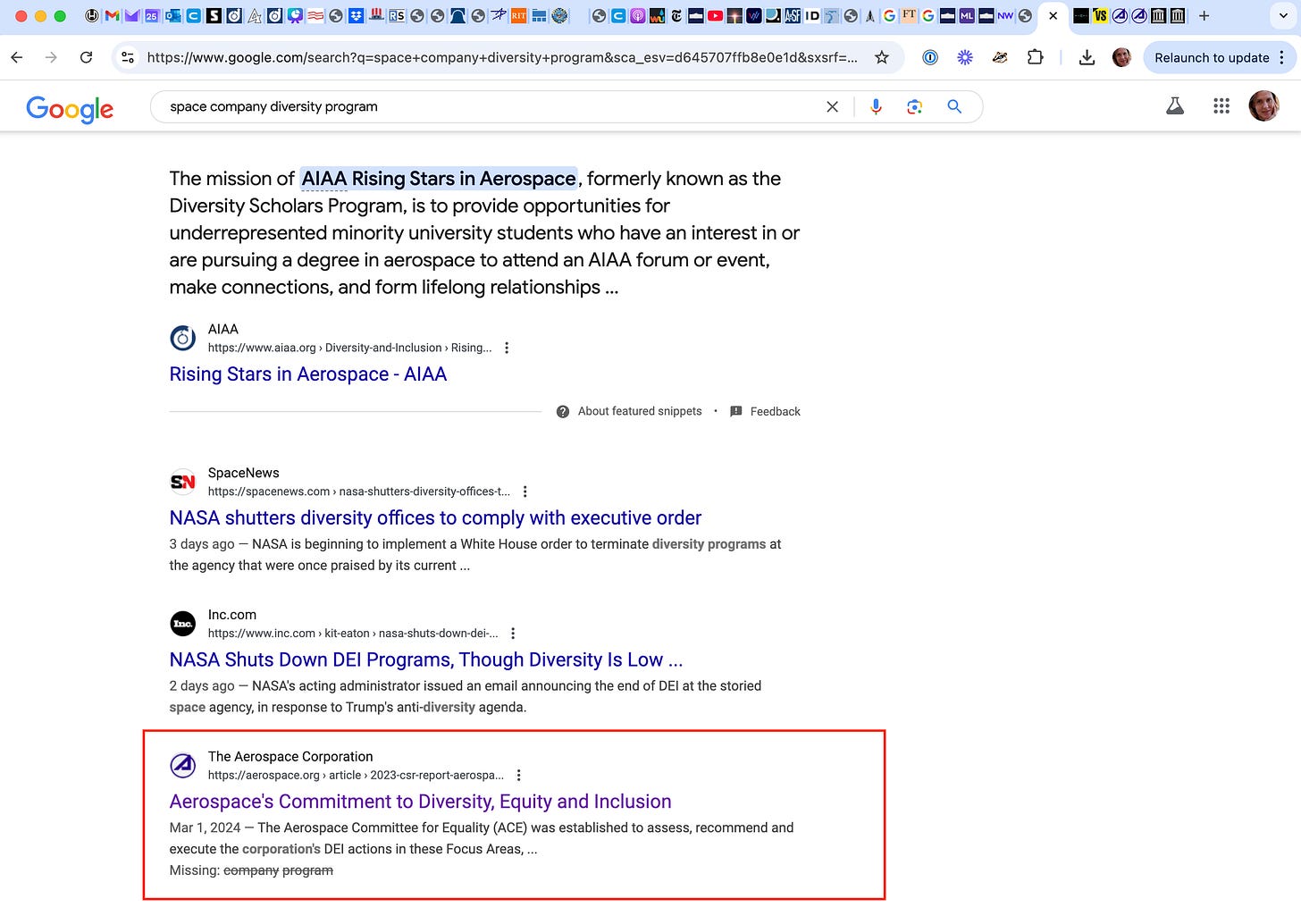Click Relaunch to update button
1301x924 pixels.
coord(1212,57)
